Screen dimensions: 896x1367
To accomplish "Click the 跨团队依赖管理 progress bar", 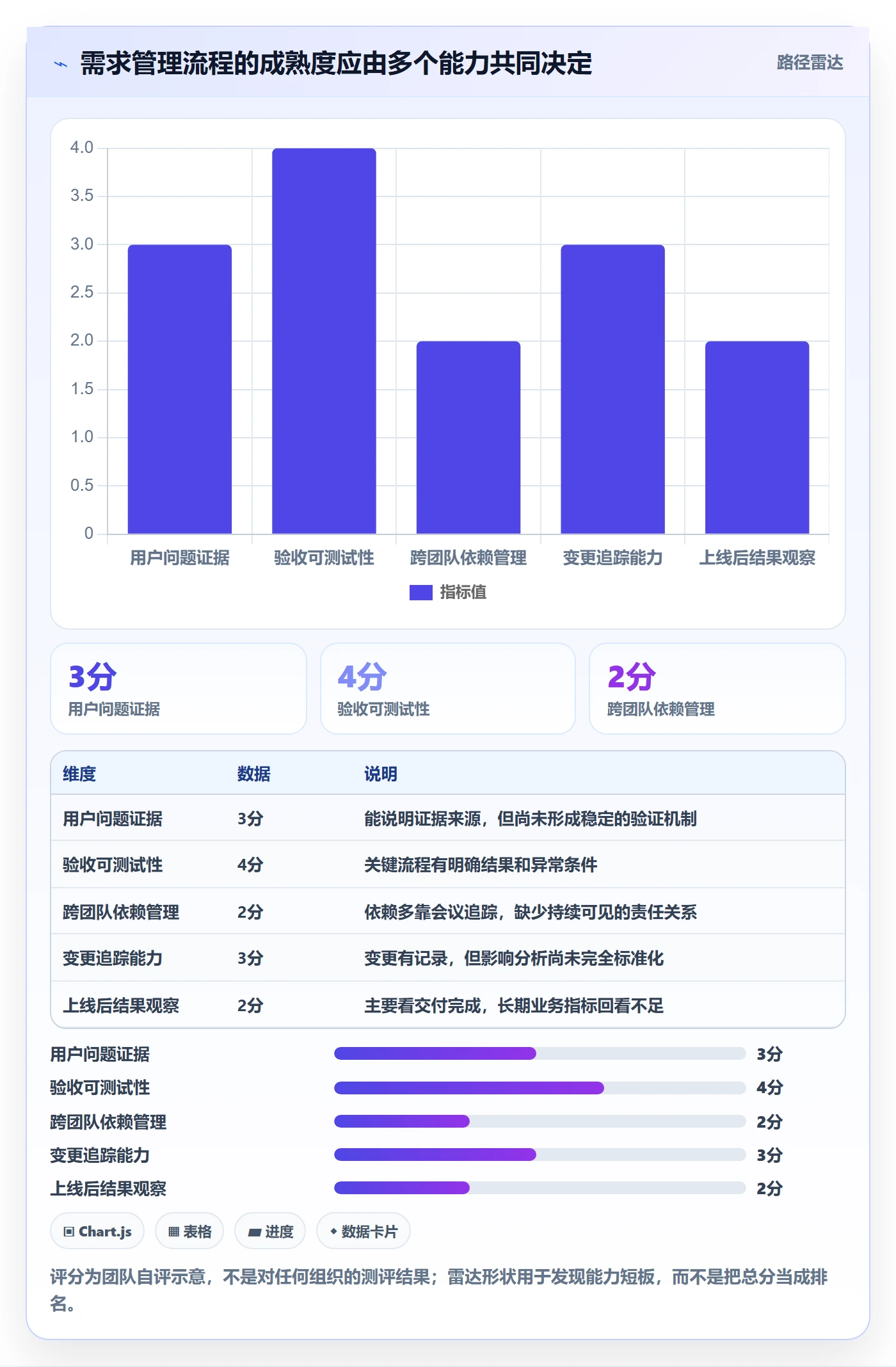I will 540,1121.
